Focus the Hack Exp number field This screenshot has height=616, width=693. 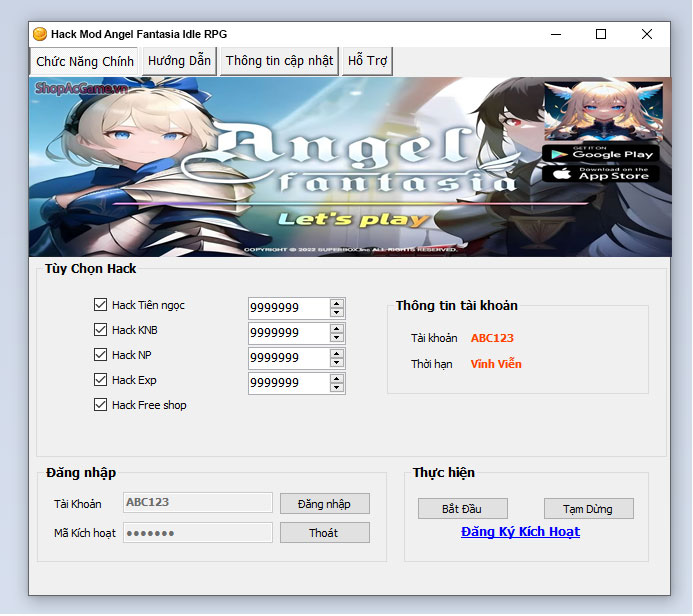[289, 383]
